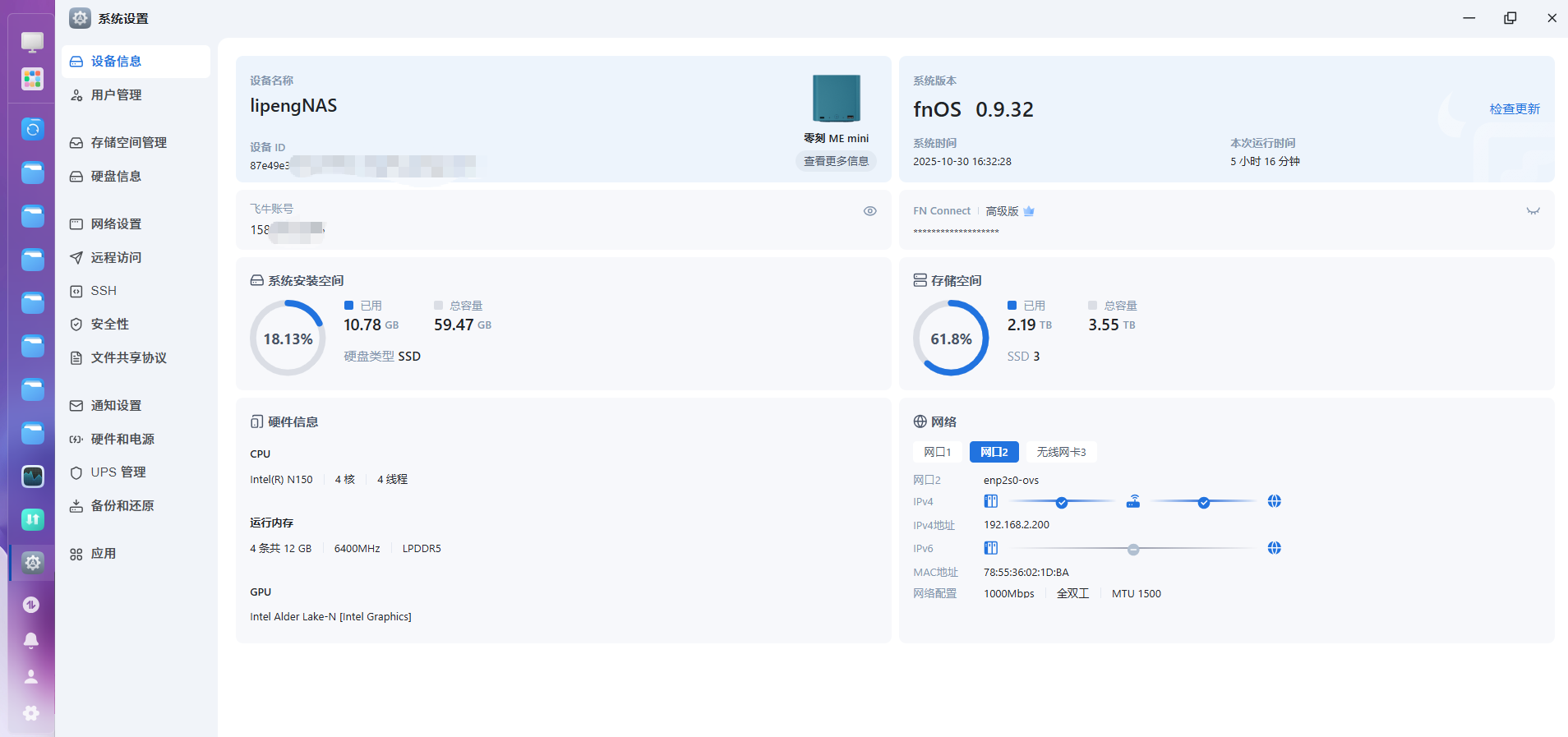This screenshot has height=737, width=1568.
Task: Open 通知设置 in the sidebar
Action: click(x=136, y=406)
